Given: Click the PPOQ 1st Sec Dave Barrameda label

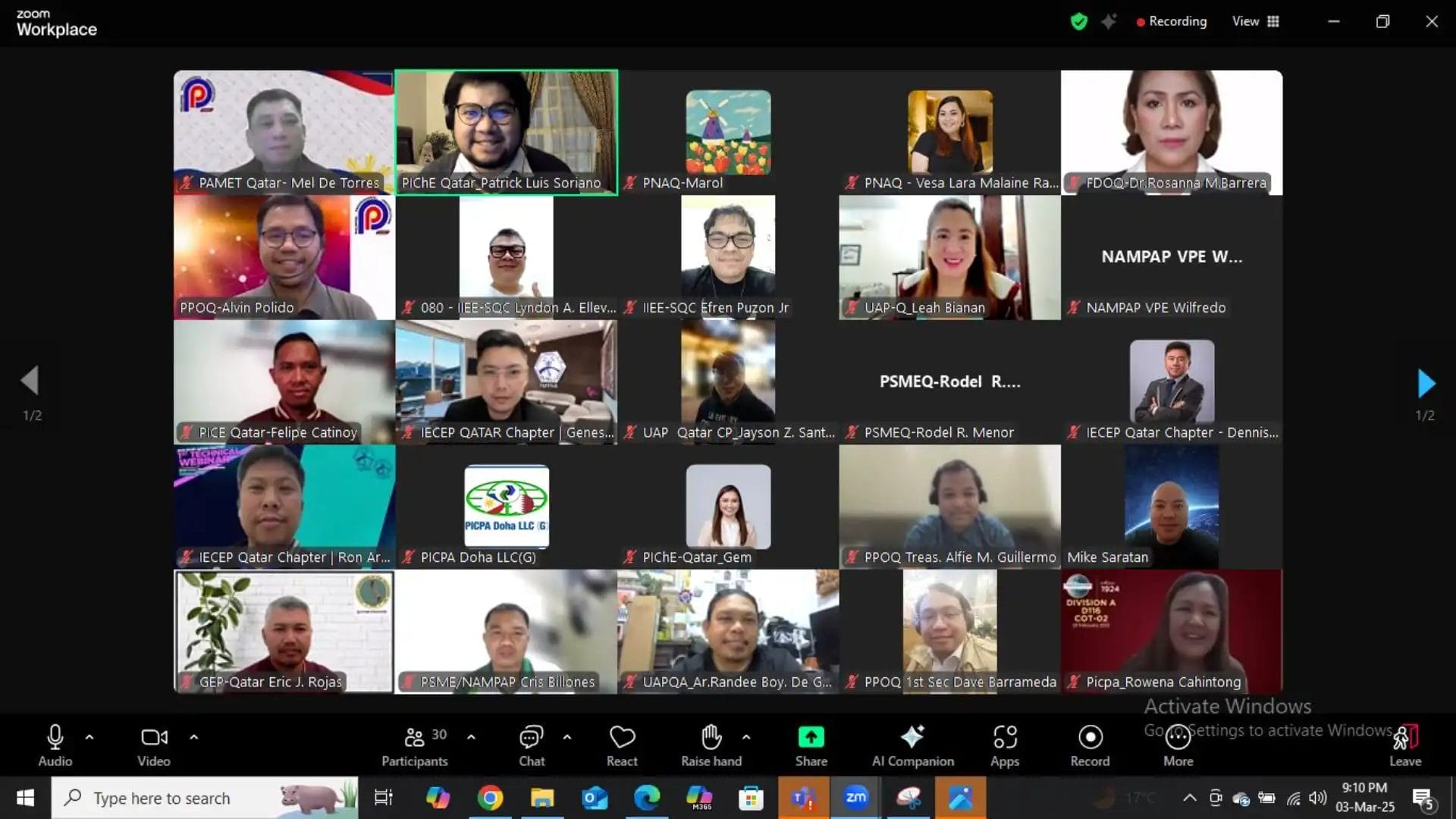Looking at the screenshot, I should click(960, 682).
